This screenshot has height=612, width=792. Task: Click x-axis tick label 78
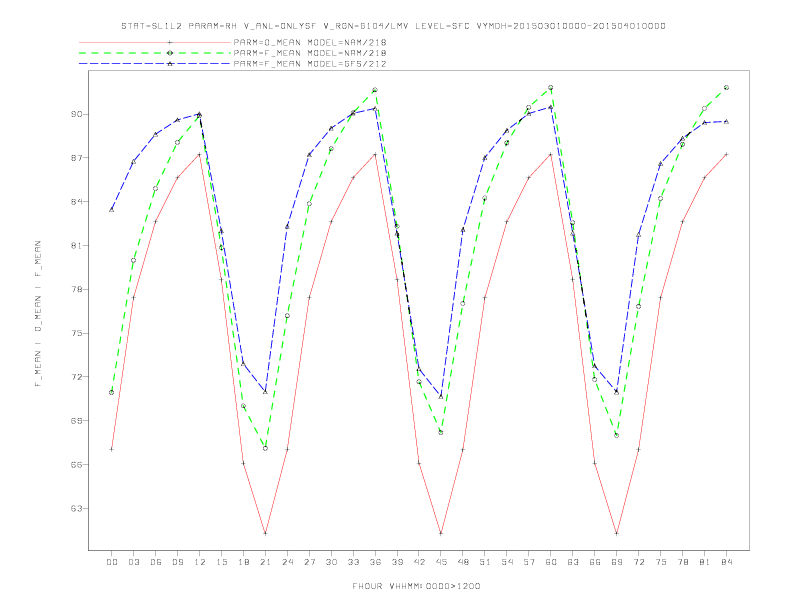683,562
